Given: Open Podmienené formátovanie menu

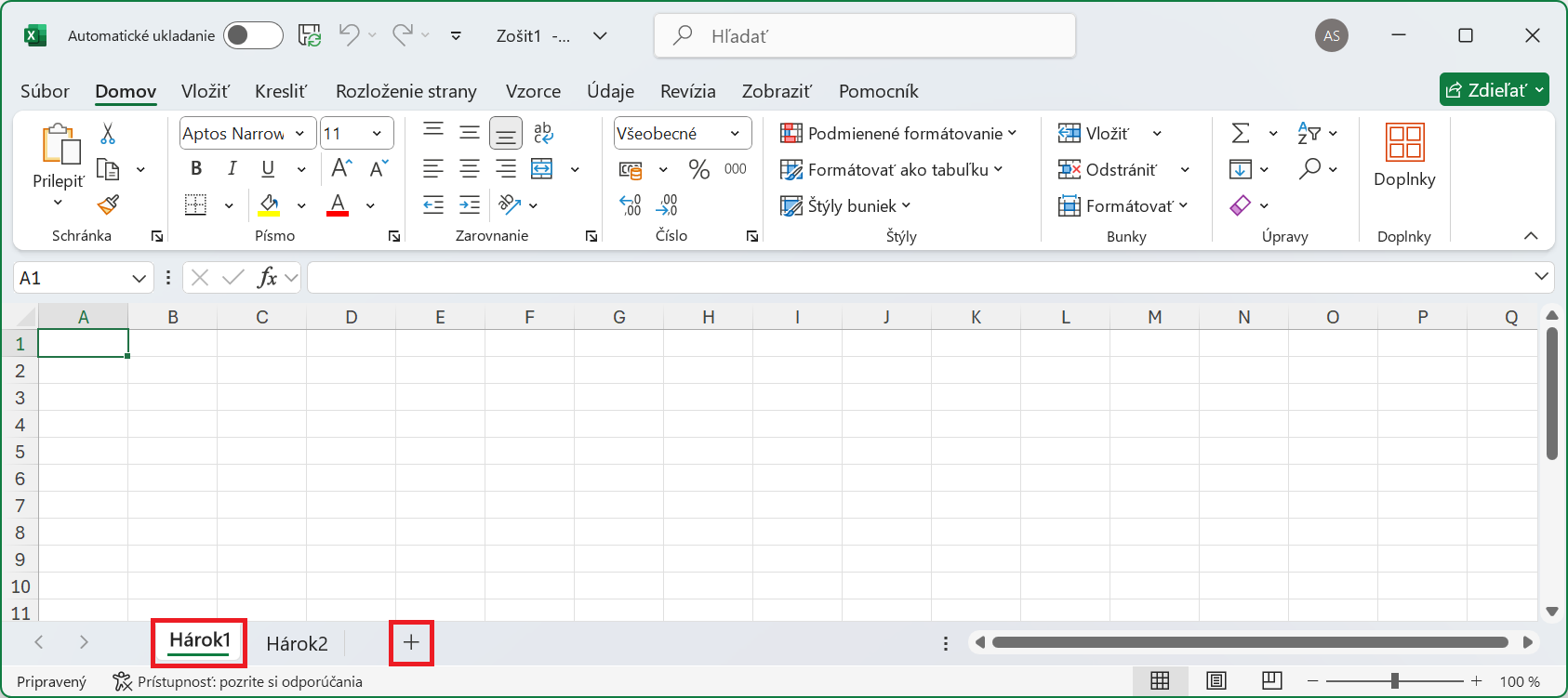Looking at the screenshot, I should point(898,133).
